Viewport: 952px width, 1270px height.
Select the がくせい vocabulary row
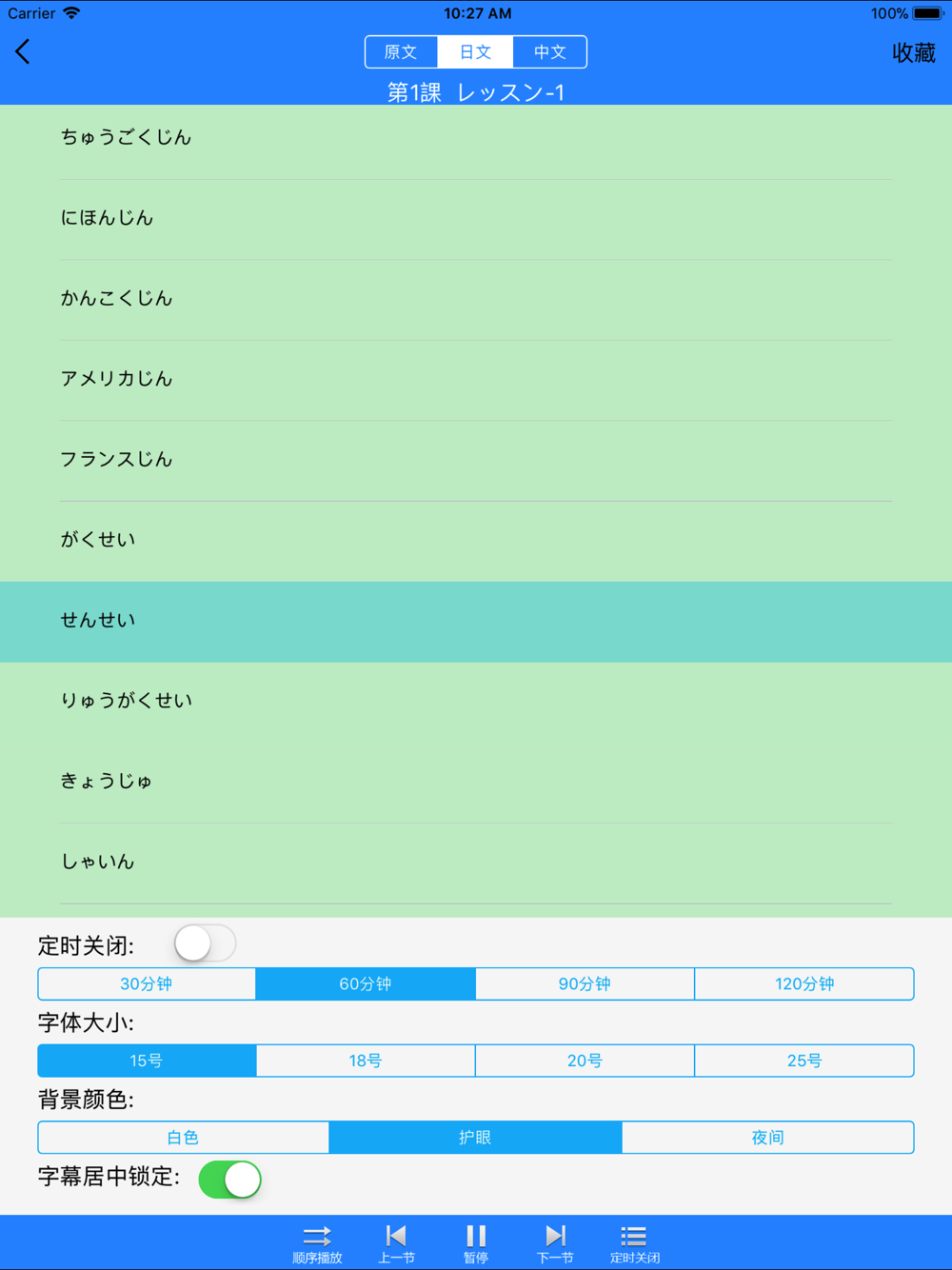(x=476, y=540)
